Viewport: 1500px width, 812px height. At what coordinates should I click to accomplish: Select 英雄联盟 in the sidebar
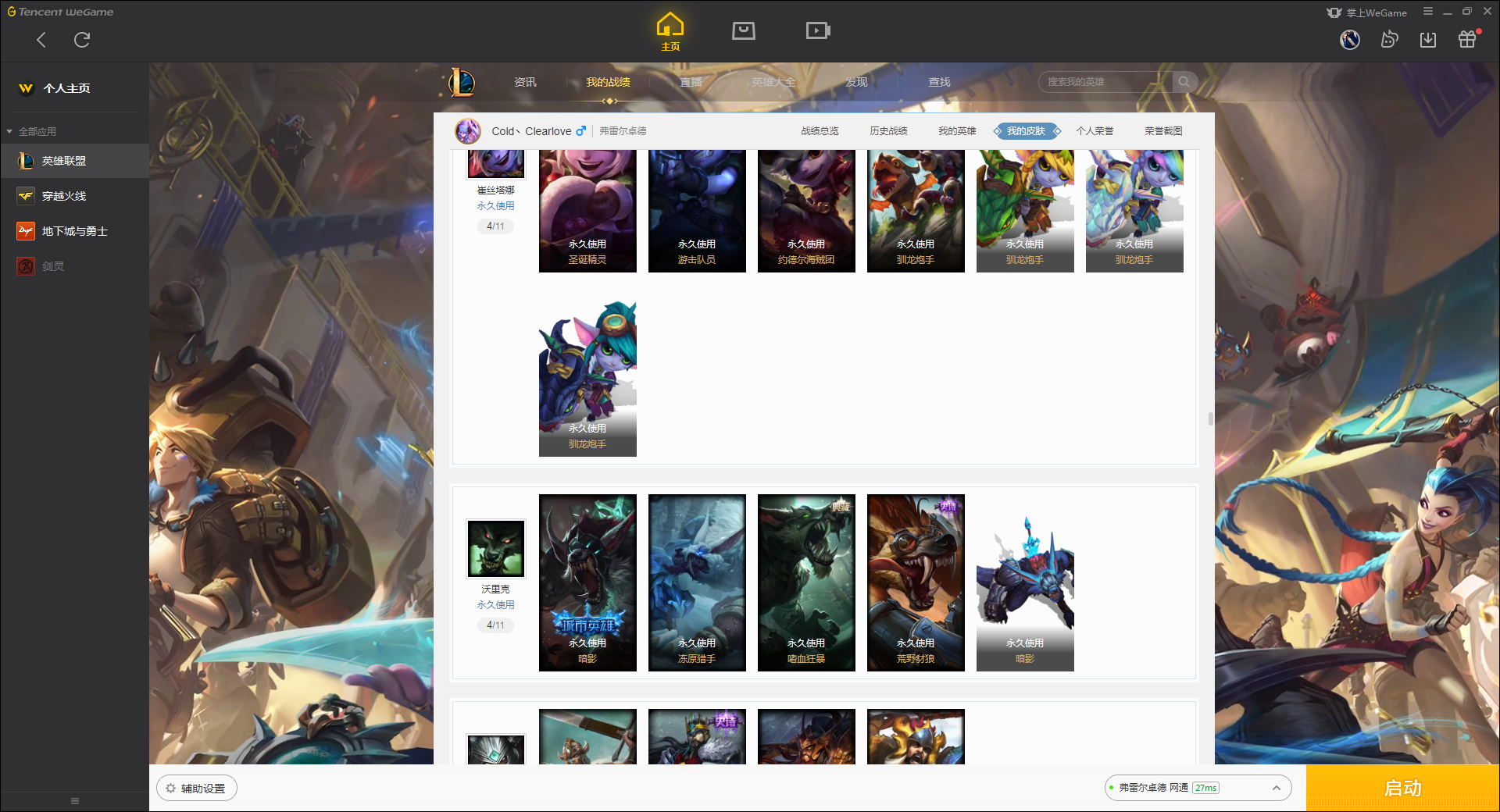pos(74,161)
